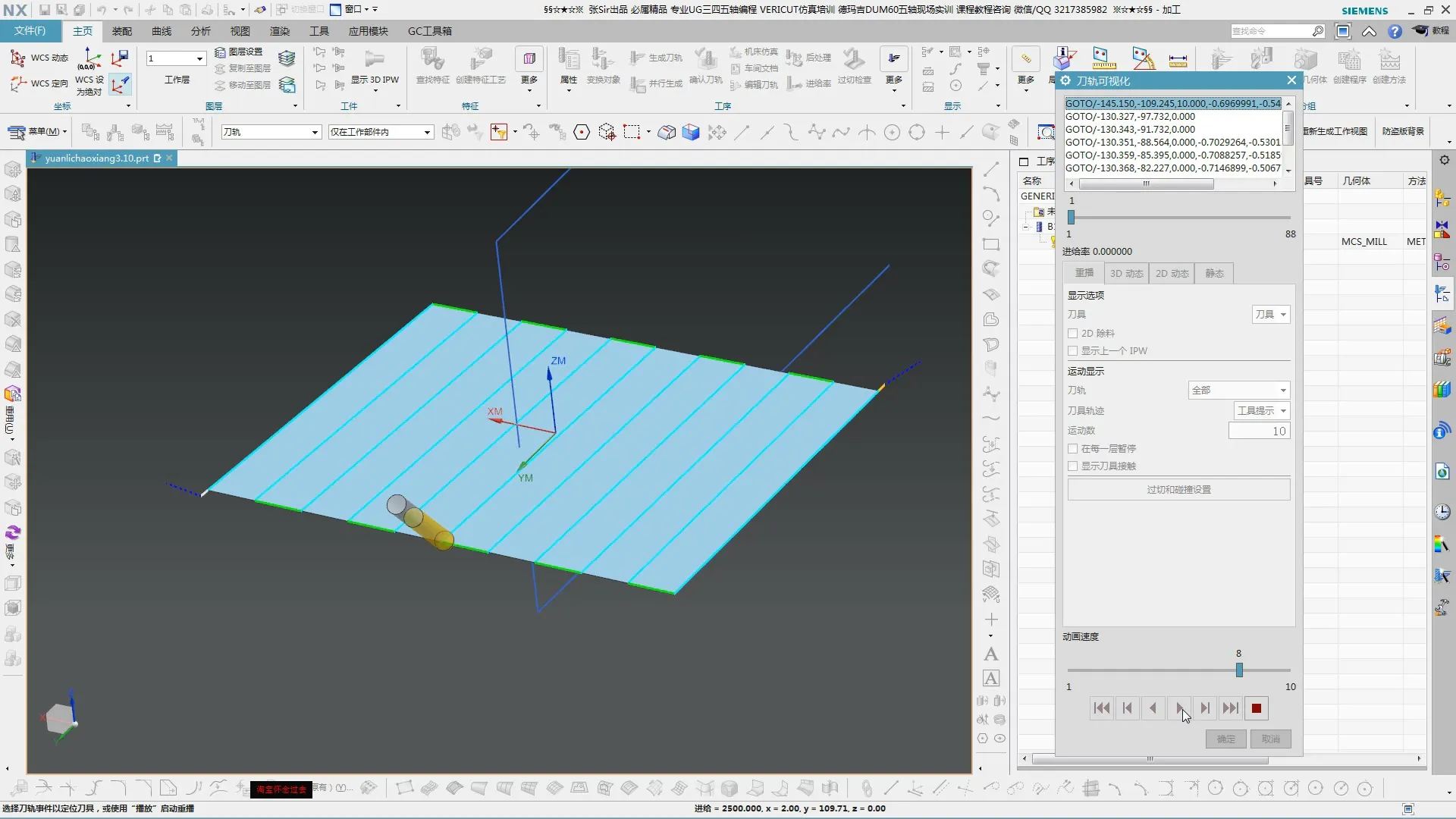
Task: Enable the 2D material removal checkbox
Action: point(1073,334)
